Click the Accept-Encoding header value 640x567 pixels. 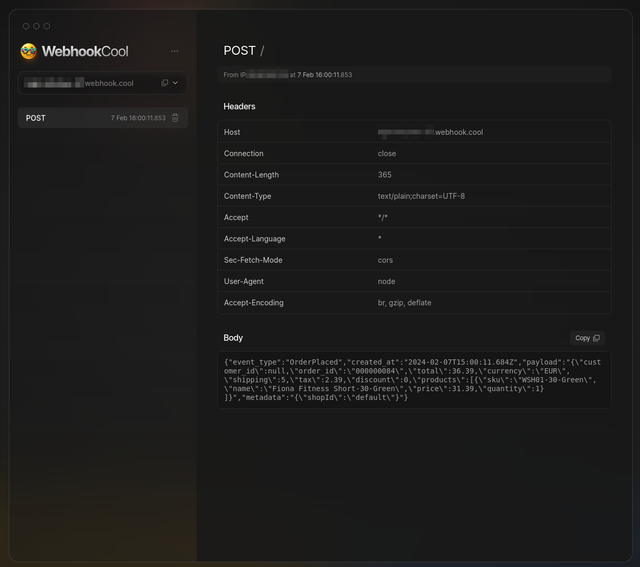[404, 302]
